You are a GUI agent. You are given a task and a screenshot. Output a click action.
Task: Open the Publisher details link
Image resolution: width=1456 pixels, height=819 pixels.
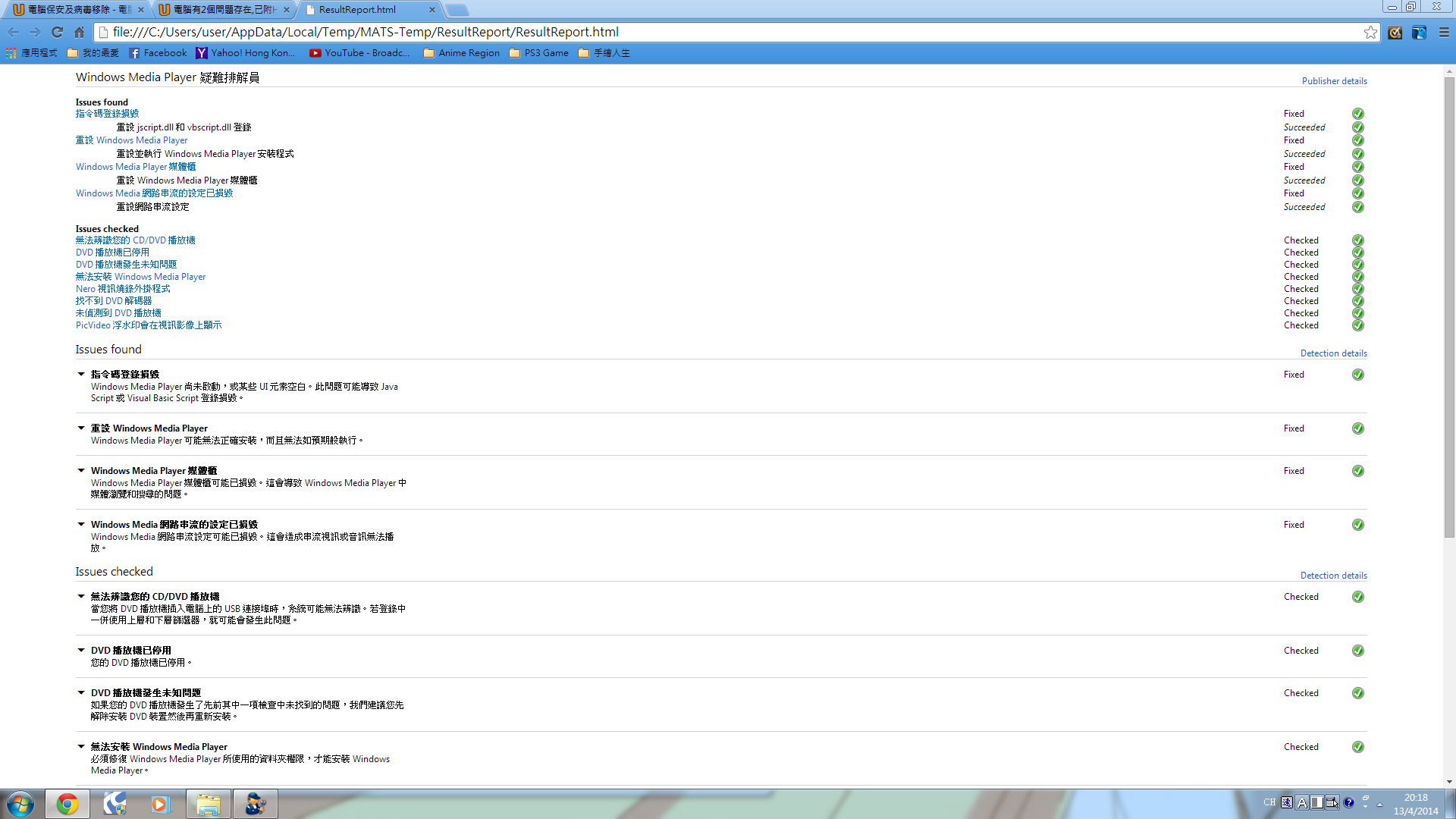pos(1334,81)
